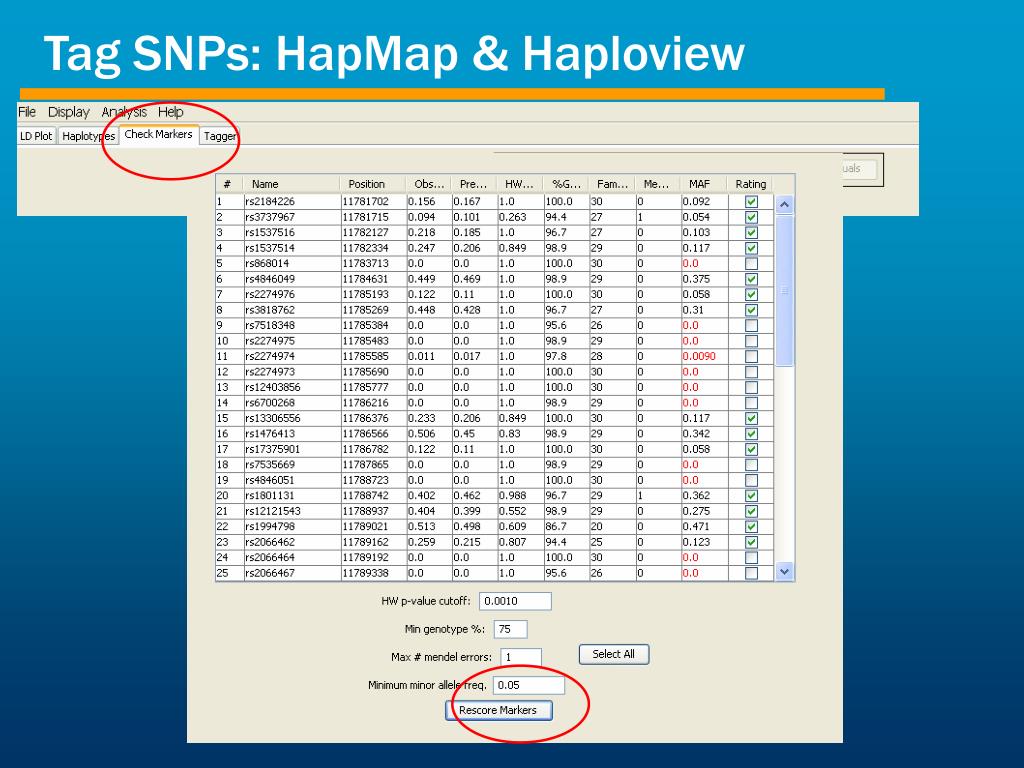Click the red MAF value 0.0090
Image resolution: width=1024 pixels, height=768 pixels.
(x=699, y=357)
